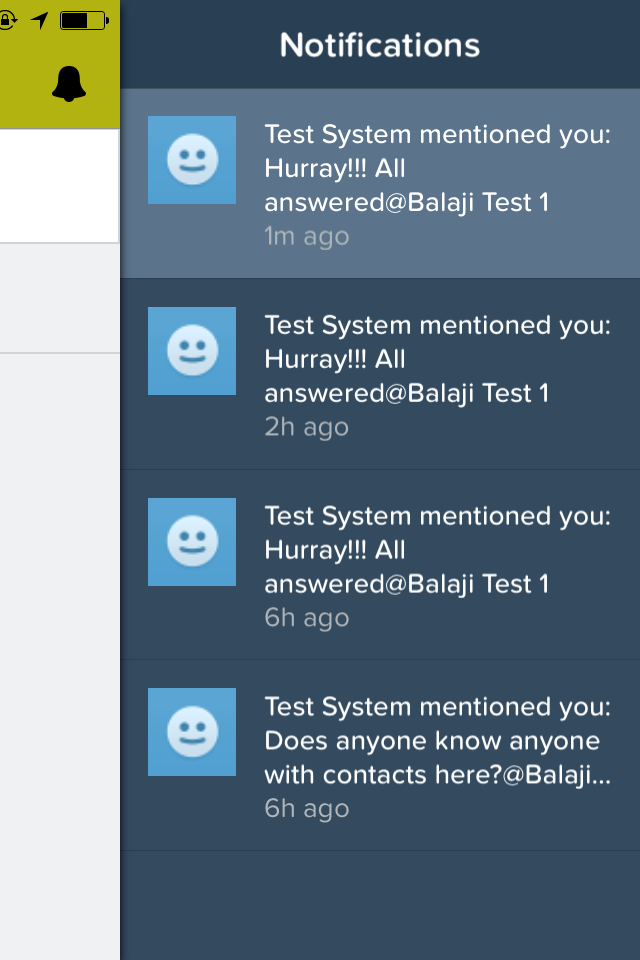
Task: Tap empty area below the last notification
Action: 380,905
